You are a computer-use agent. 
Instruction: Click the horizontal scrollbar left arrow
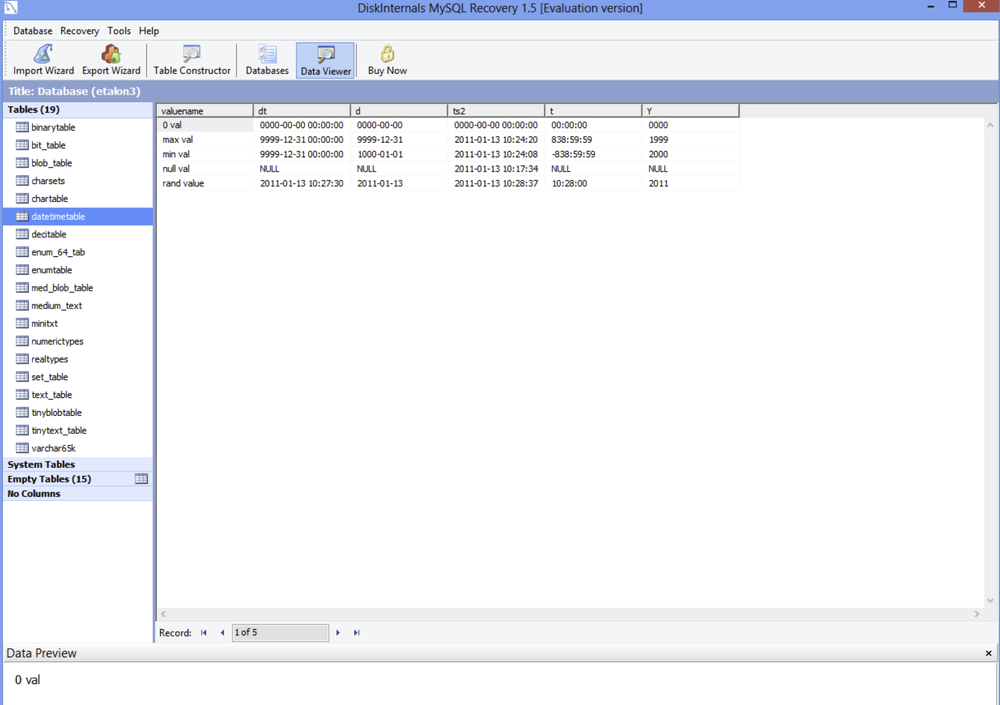point(163,614)
